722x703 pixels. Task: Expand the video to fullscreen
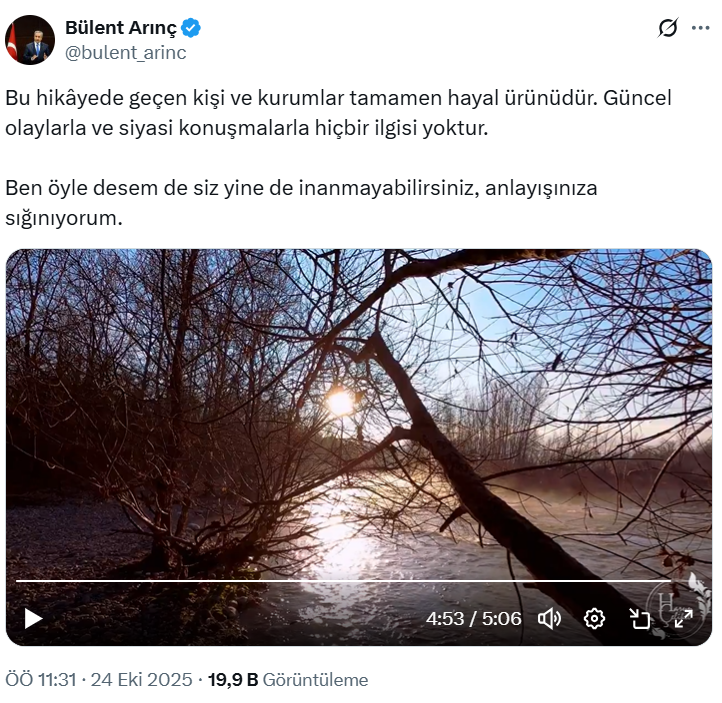point(684,618)
